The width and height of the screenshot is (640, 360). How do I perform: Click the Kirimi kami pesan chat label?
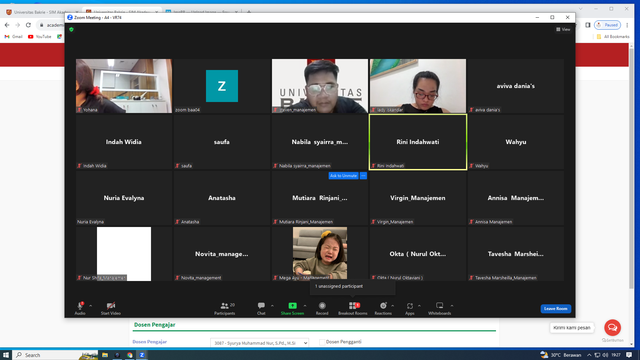[572, 327]
